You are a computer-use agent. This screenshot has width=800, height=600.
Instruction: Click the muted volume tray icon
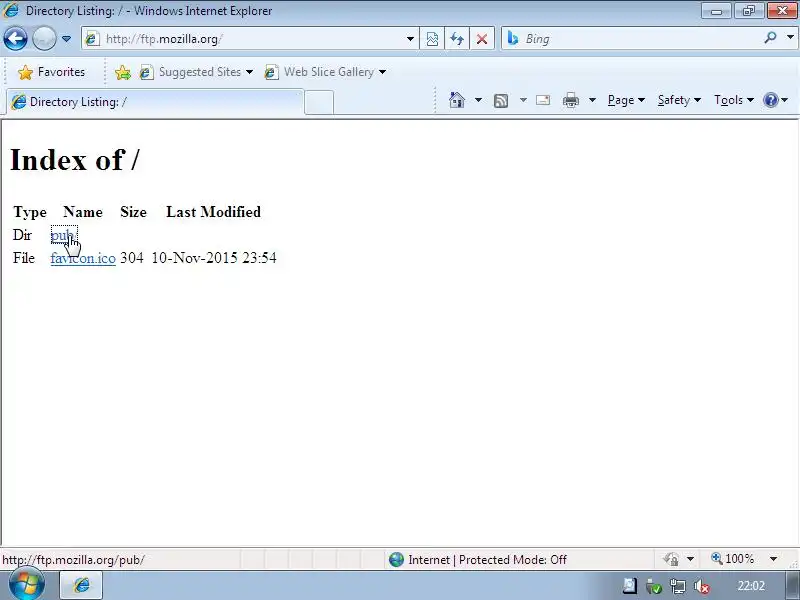702,587
